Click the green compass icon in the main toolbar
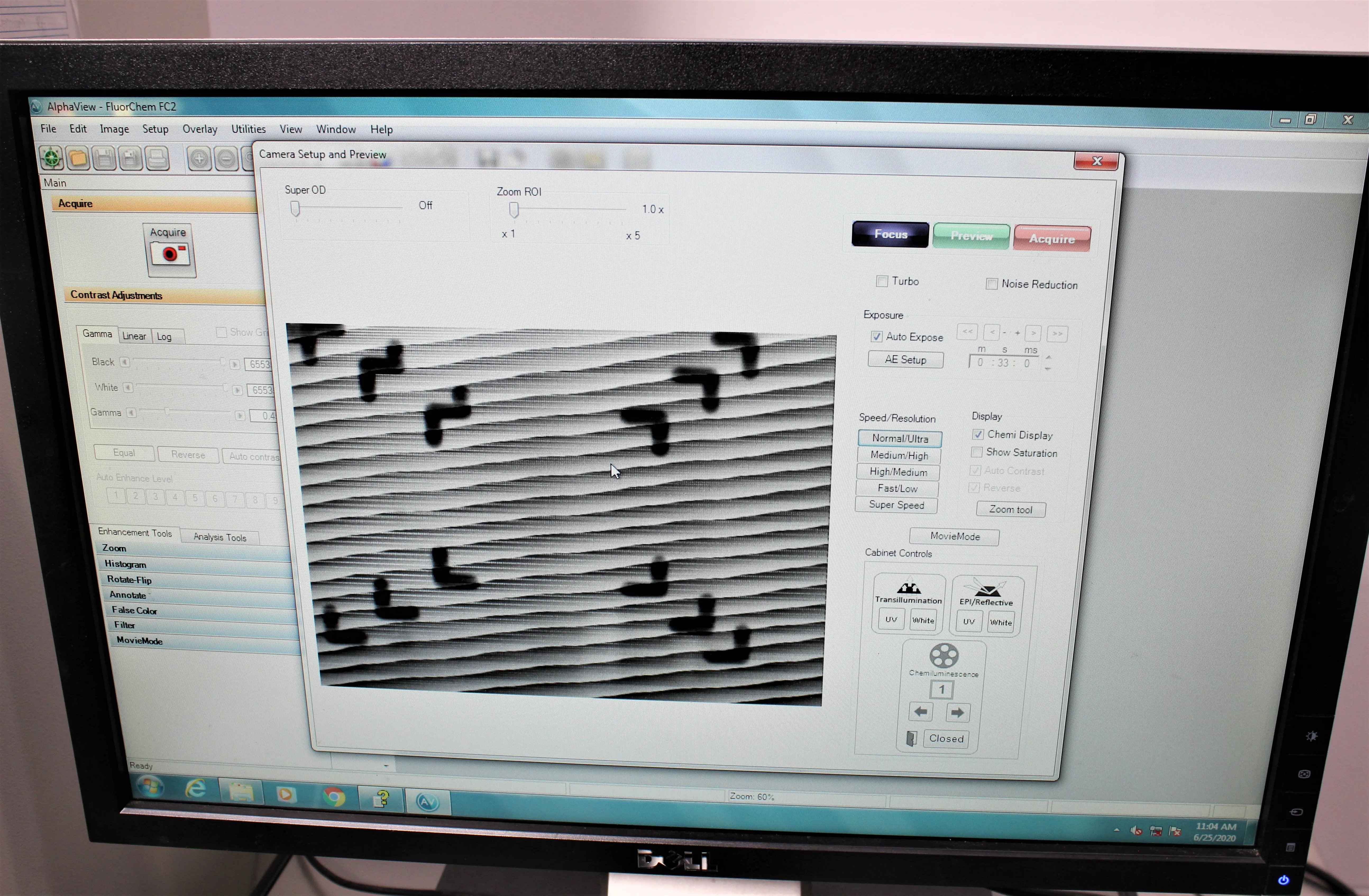 tap(52, 158)
